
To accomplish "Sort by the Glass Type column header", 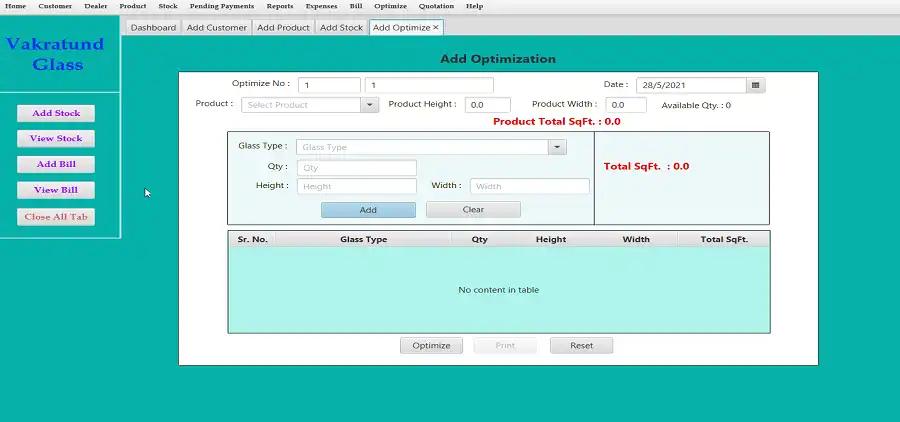I will click(x=363, y=240).
